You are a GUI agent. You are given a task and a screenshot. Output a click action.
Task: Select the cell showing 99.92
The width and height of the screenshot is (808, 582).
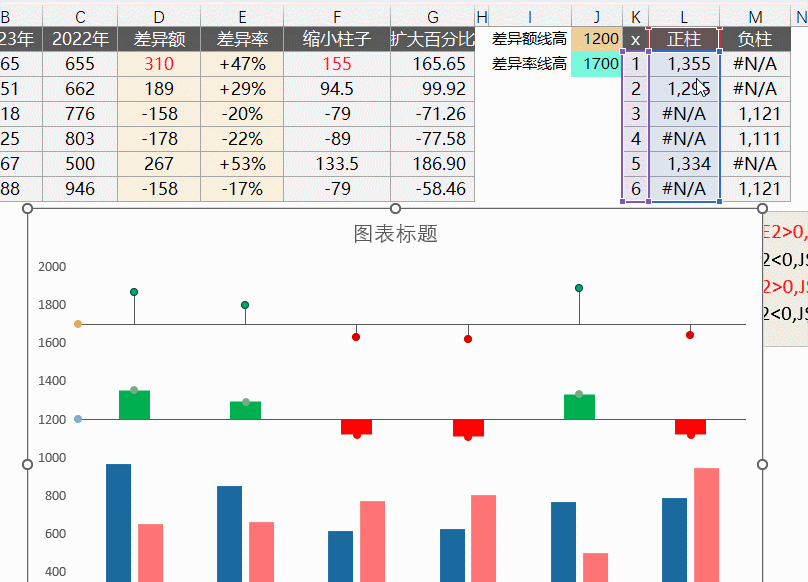(x=432, y=89)
